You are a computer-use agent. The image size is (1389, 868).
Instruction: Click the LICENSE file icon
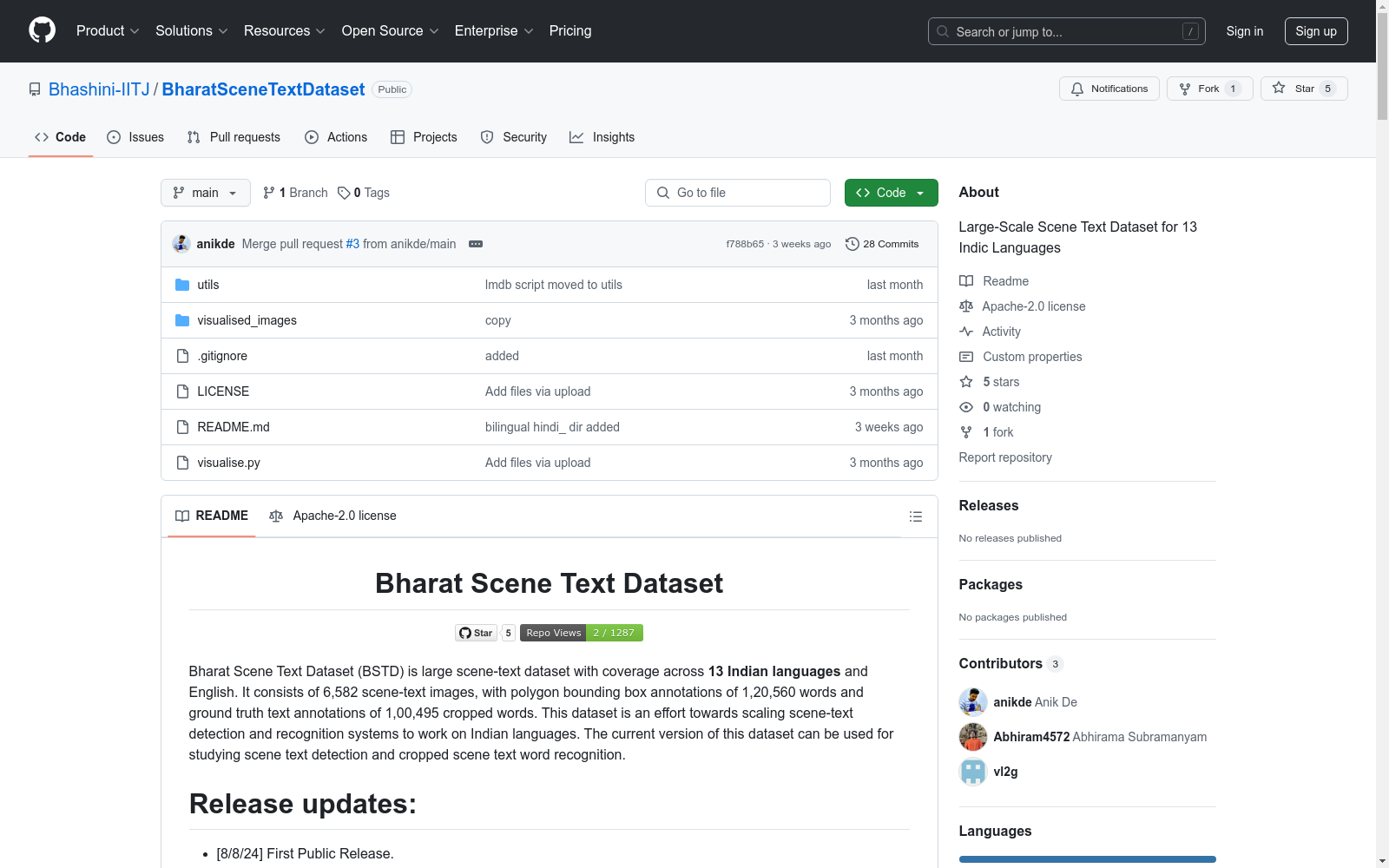182,391
